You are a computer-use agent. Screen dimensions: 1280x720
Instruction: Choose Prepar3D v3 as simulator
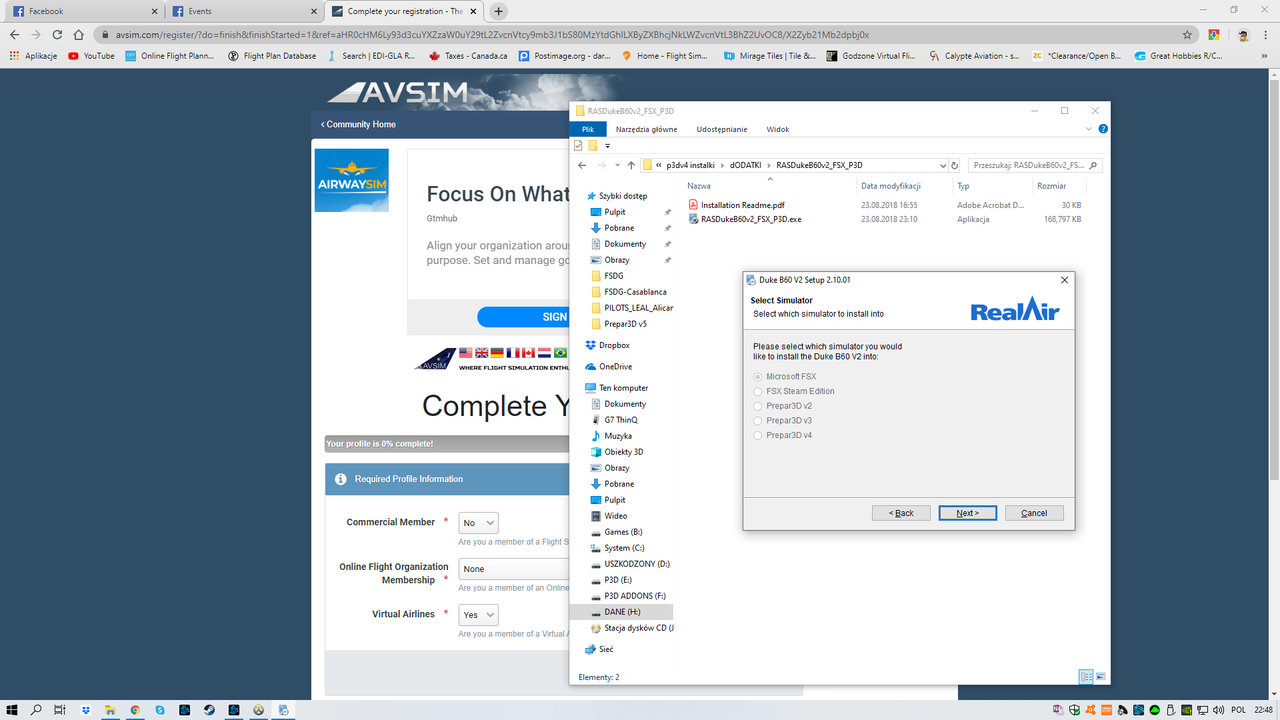pyautogui.click(x=758, y=421)
